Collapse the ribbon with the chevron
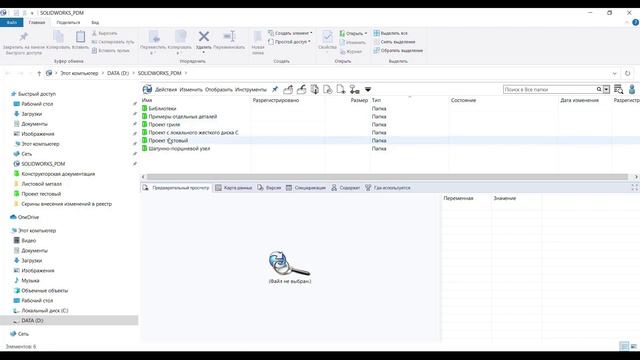 pos(627,22)
